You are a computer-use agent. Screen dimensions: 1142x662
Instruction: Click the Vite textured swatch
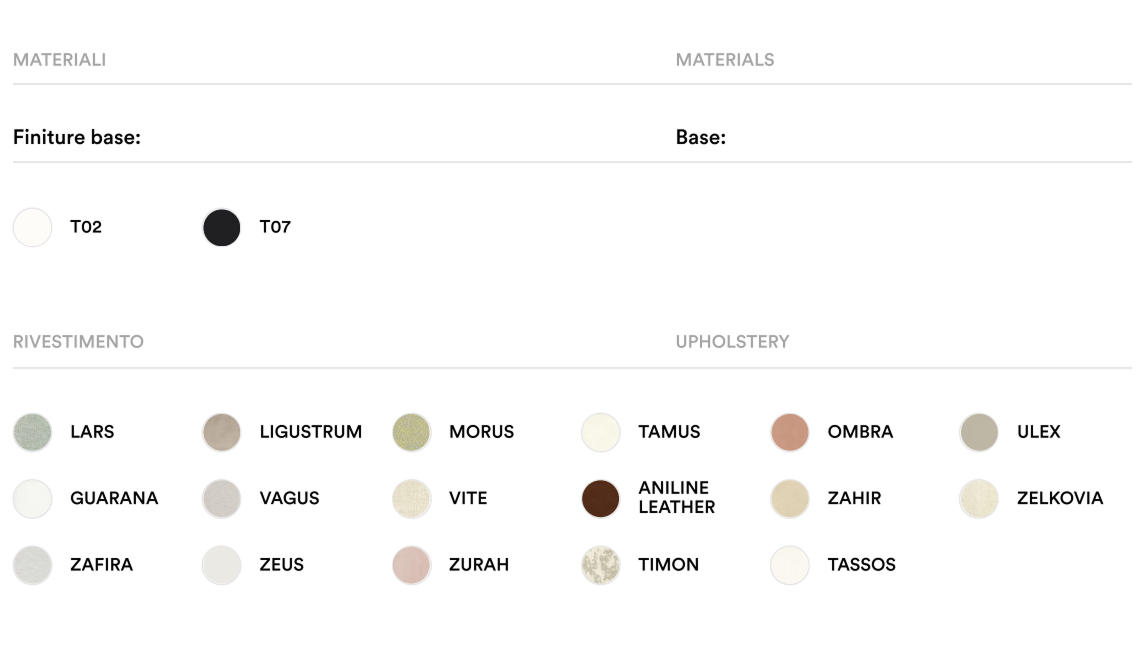(x=411, y=499)
